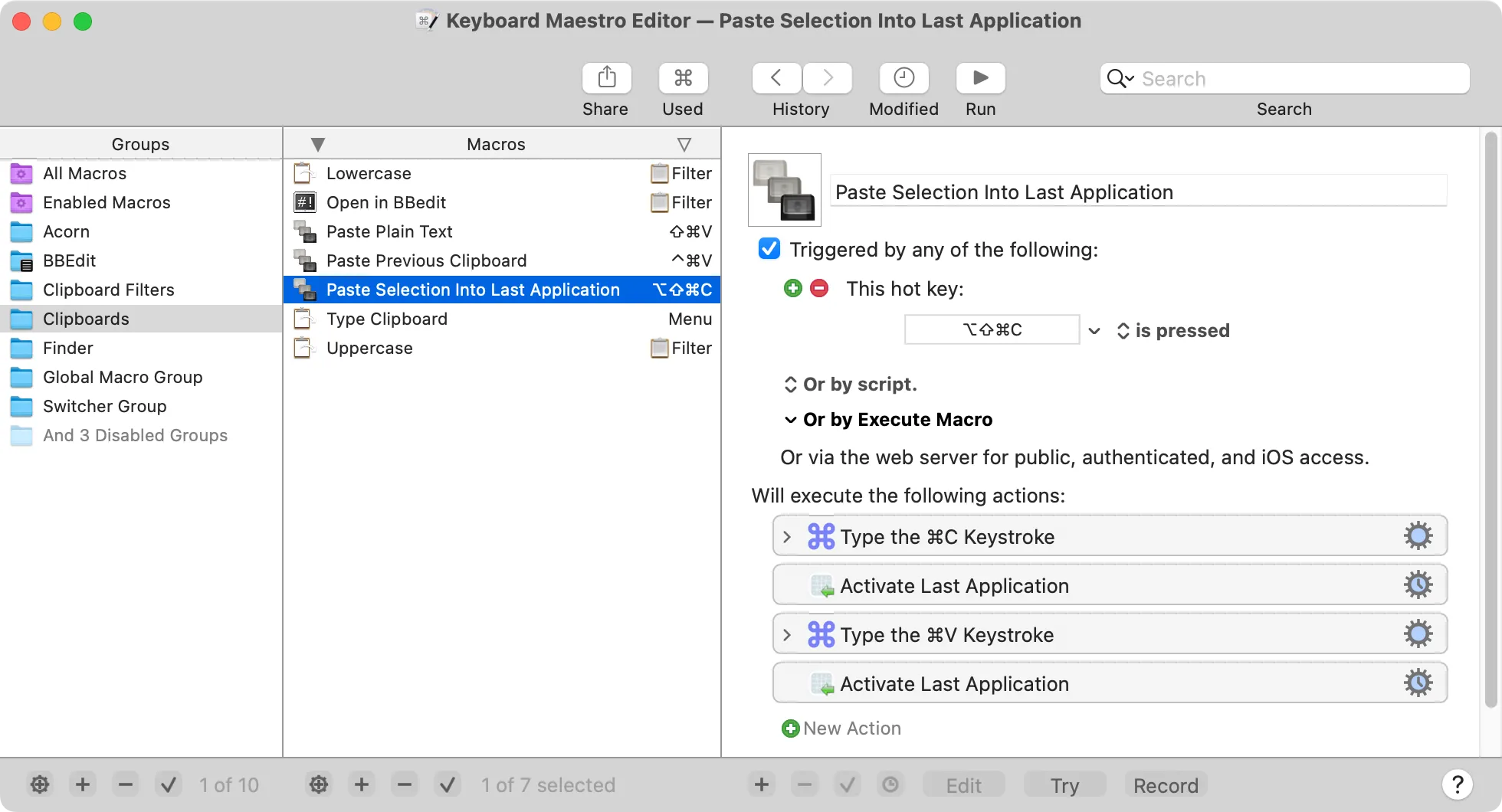Add a trigger with the green plus icon
This screenshot has height=812, width=1502.
pos(793,289)
